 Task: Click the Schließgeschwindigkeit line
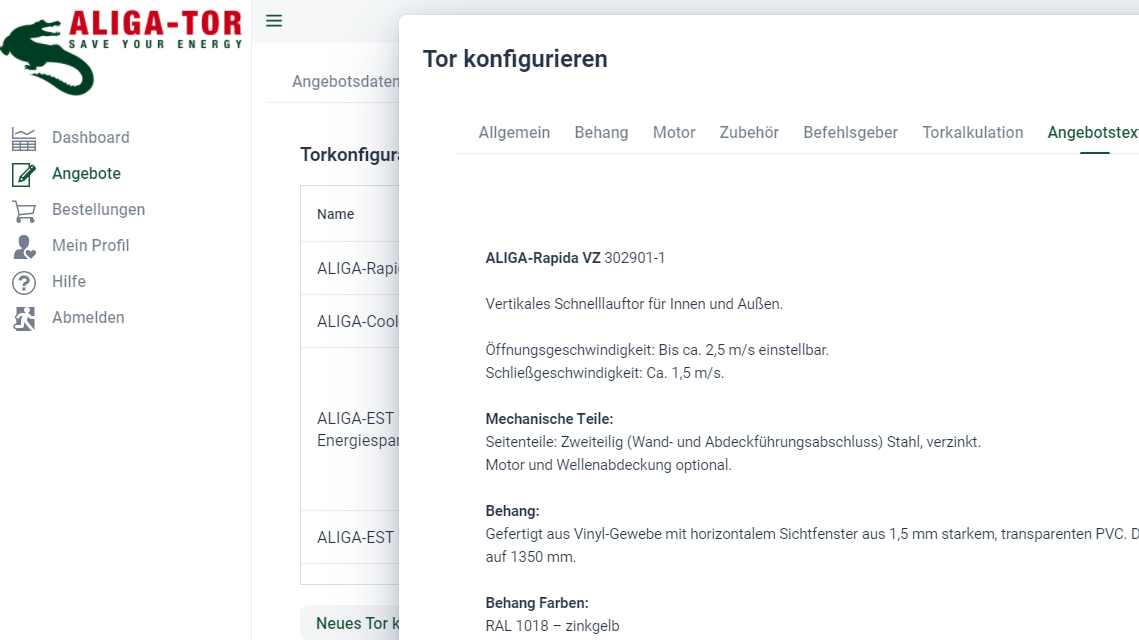tap(604, 373)
